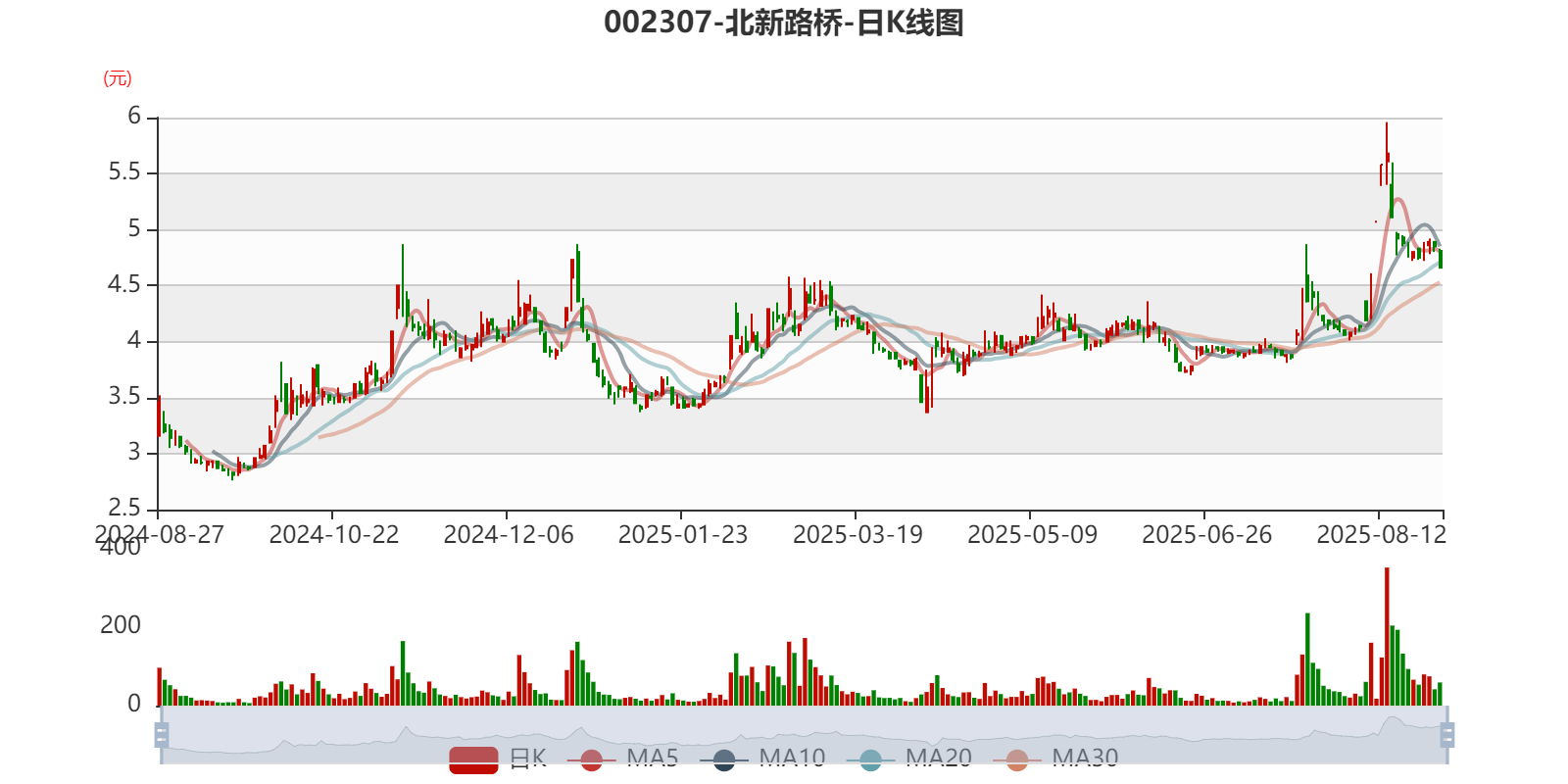Click the data zoom range preview bar
Viewport: 1568px width, 784px height.
(x=804, y=735)
